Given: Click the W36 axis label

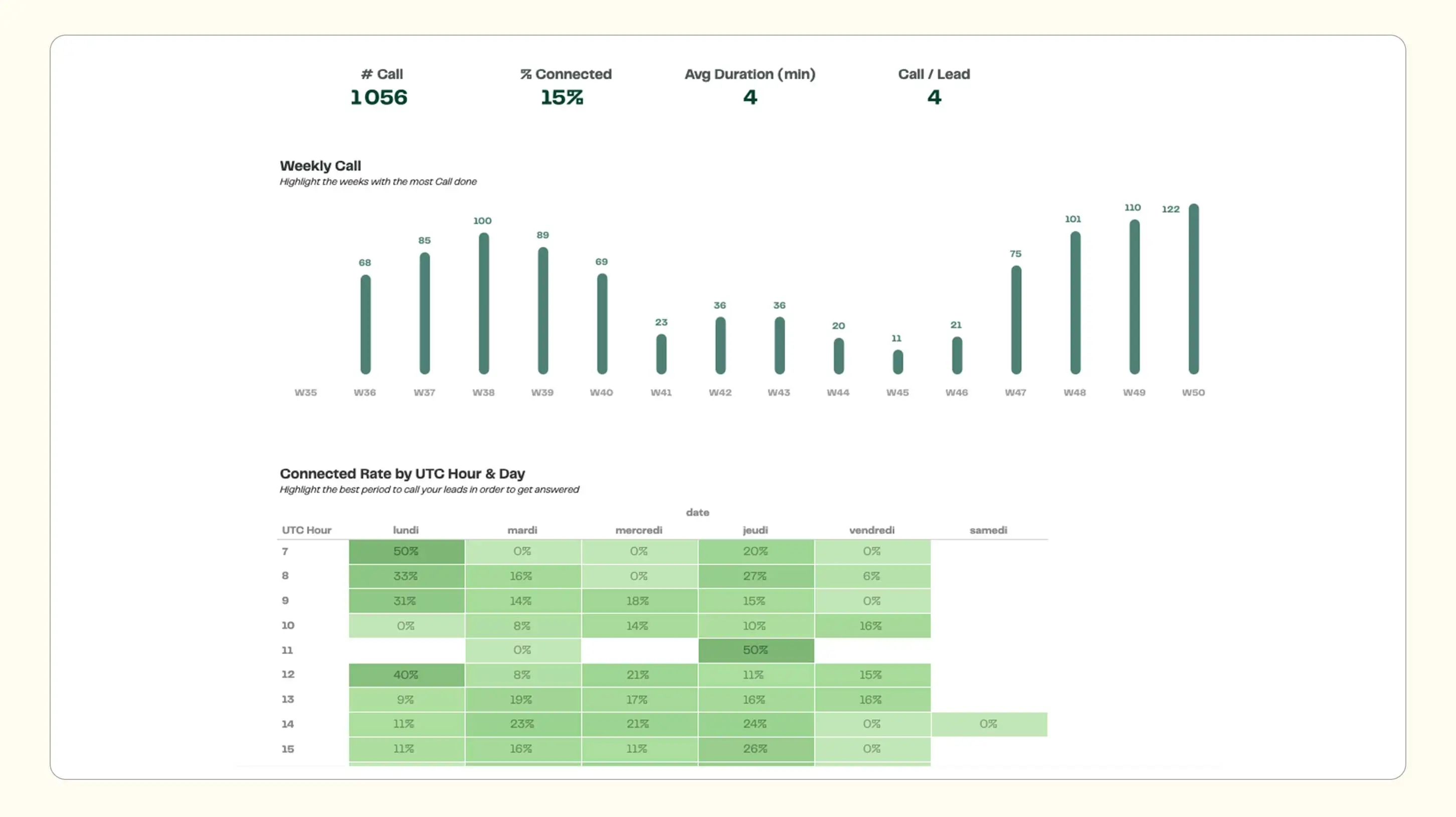Looking at the screenshot, I should (365, 392).
